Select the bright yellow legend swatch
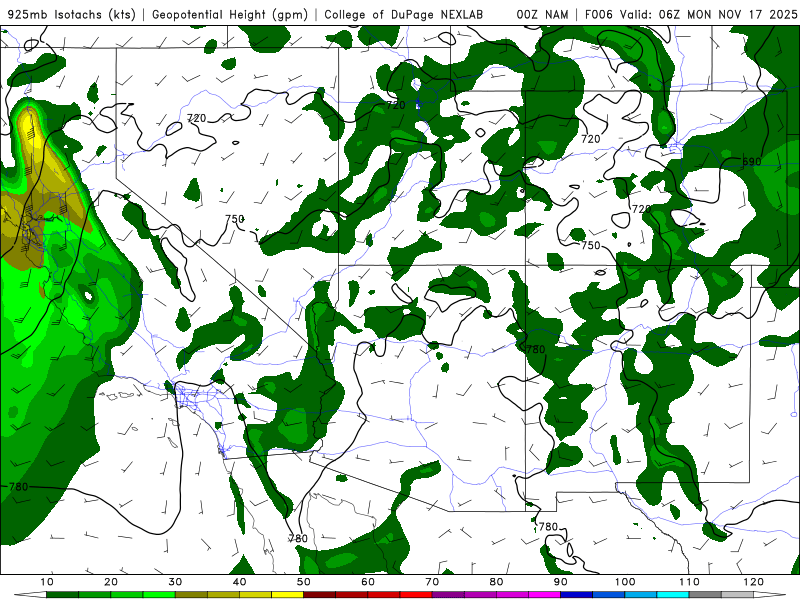800x600 pixels. (x=287, y=595)
